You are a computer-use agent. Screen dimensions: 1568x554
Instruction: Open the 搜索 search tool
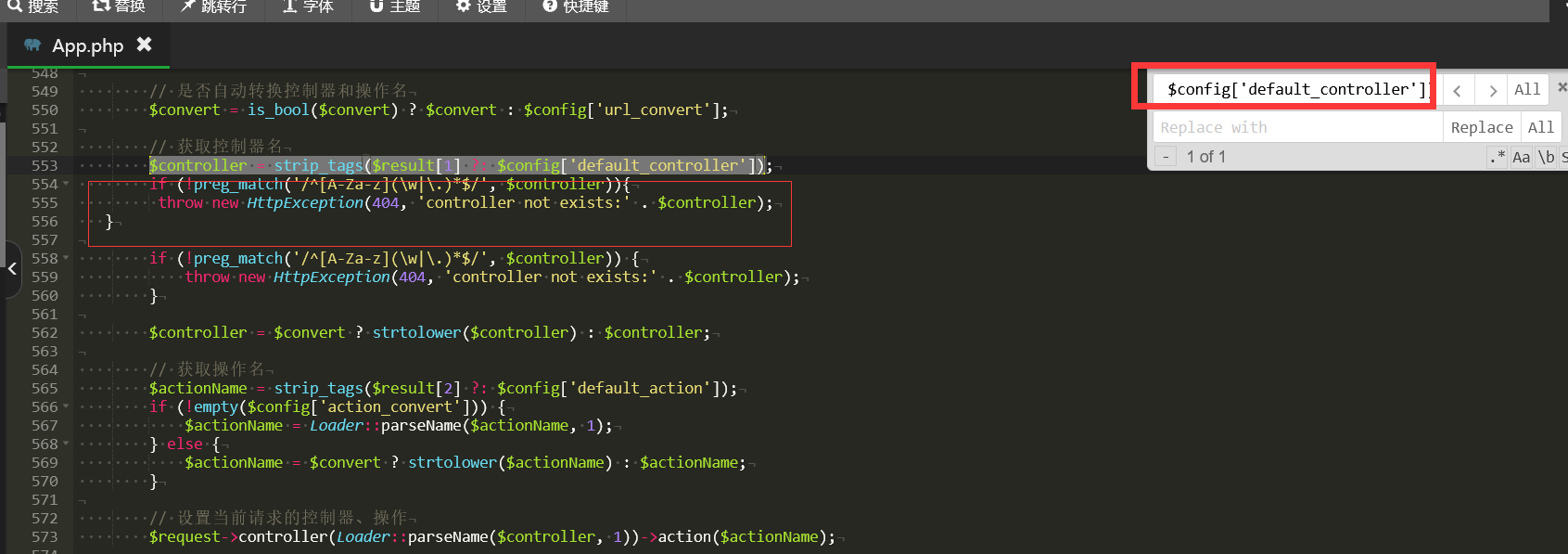(33, 7)
